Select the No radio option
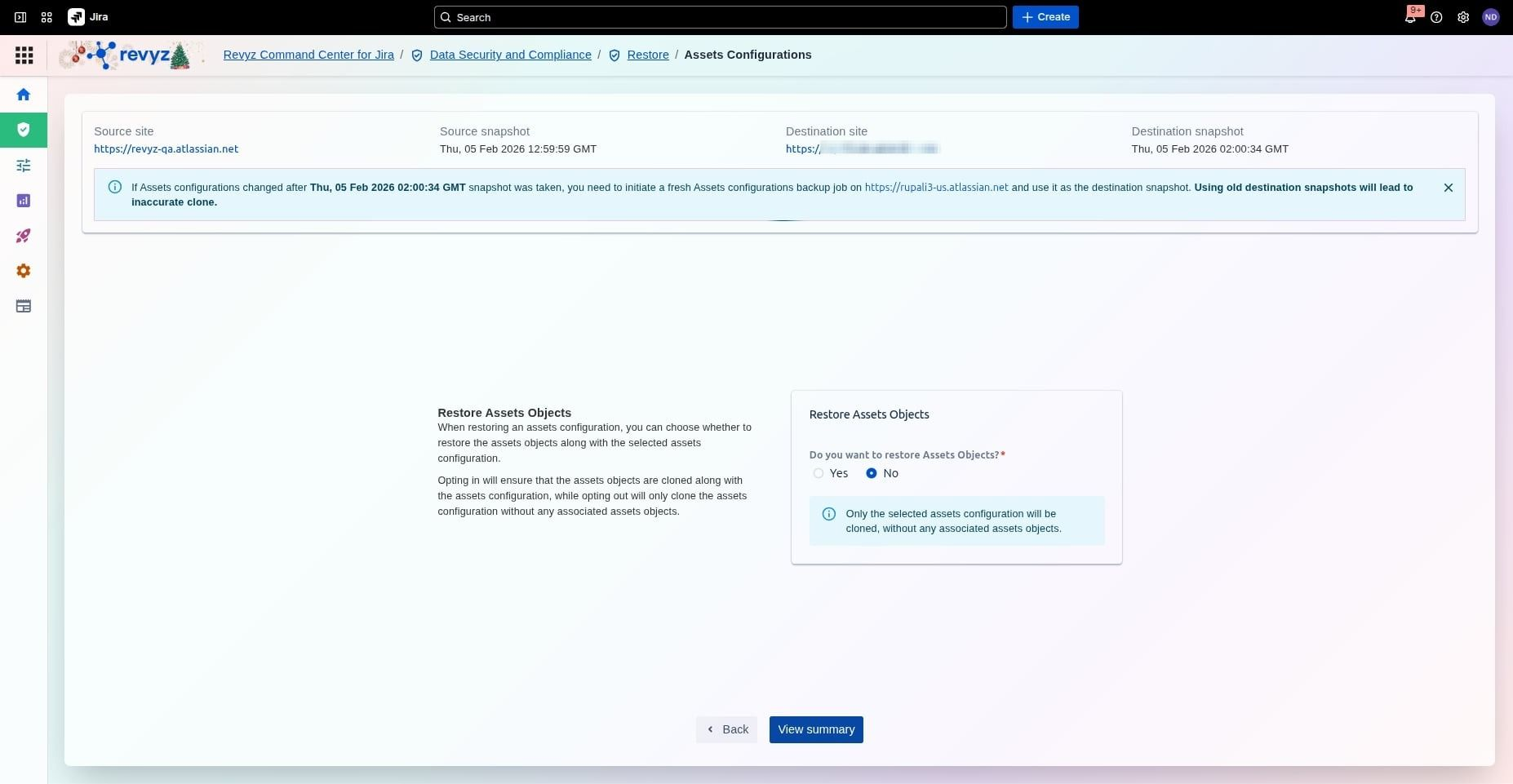 click(x=872, y=473)
